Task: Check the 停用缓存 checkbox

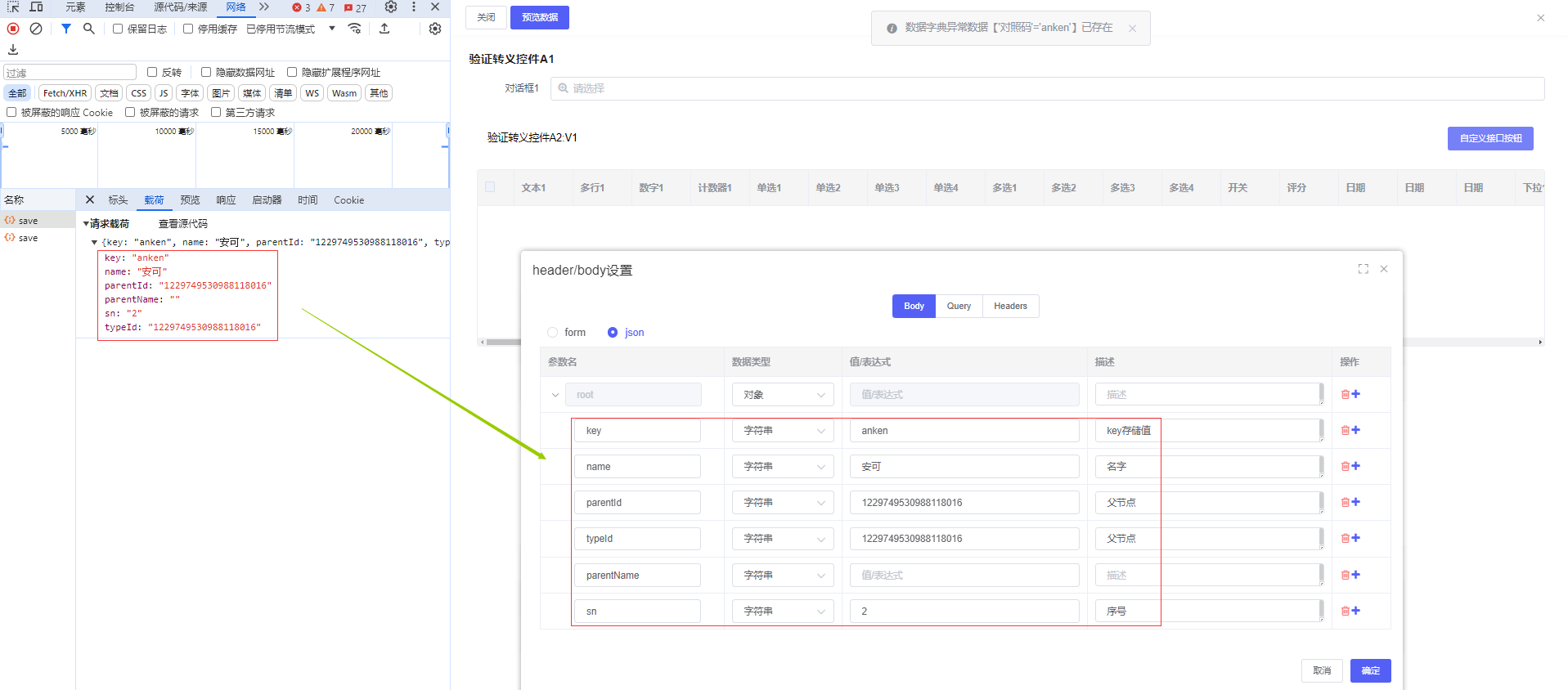Action: point(188,29)
